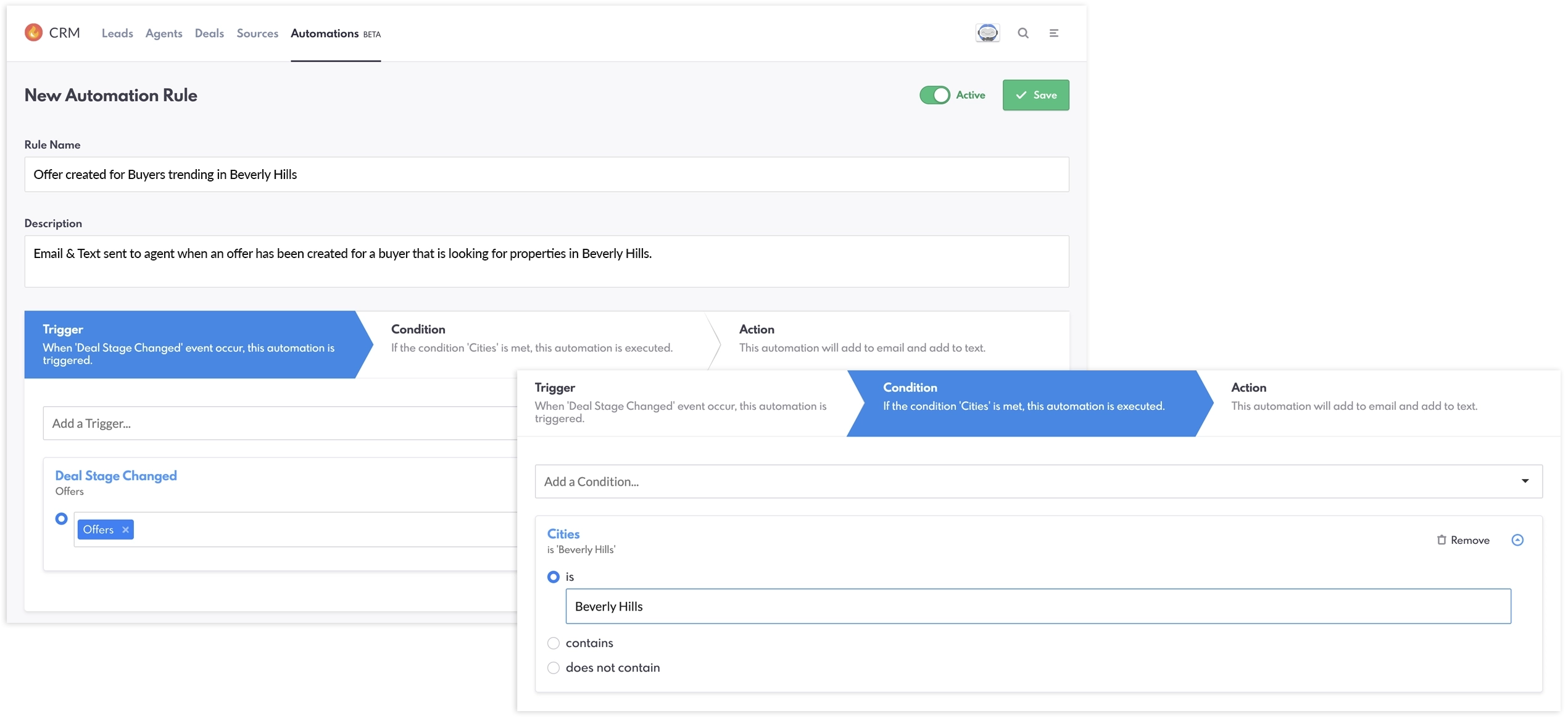Select the 'contains' radio option
This screenshot has width=1568, height=721.
[555, 644]
